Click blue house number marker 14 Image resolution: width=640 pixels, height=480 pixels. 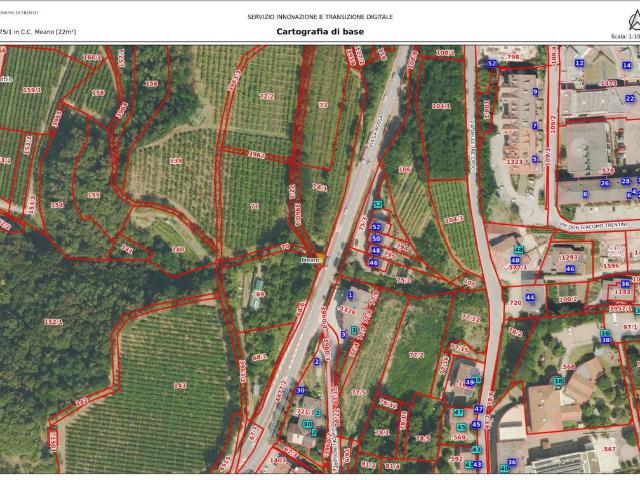[x=627, y=65]
